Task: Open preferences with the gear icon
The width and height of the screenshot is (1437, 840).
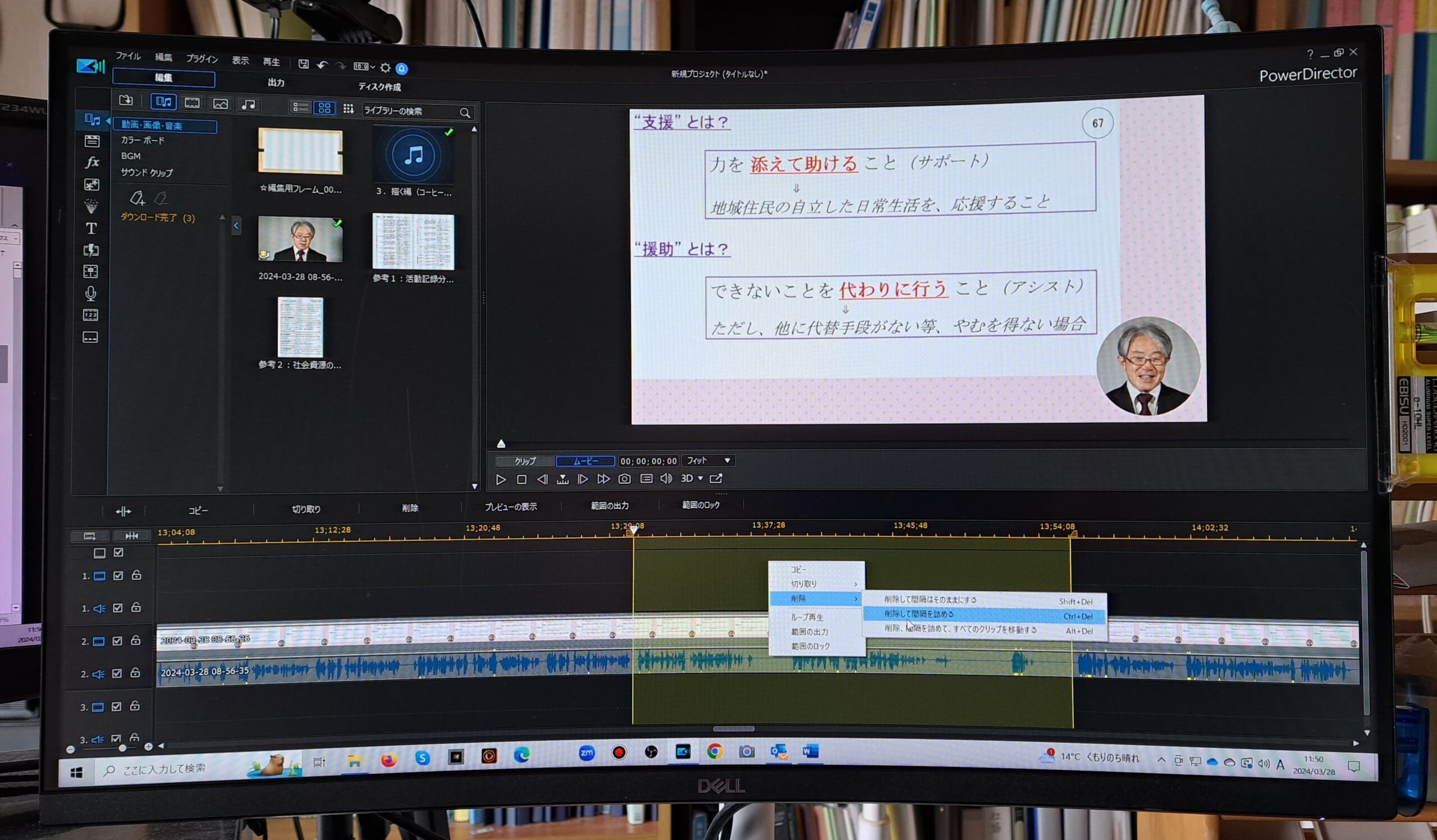Action: [386, 68]
